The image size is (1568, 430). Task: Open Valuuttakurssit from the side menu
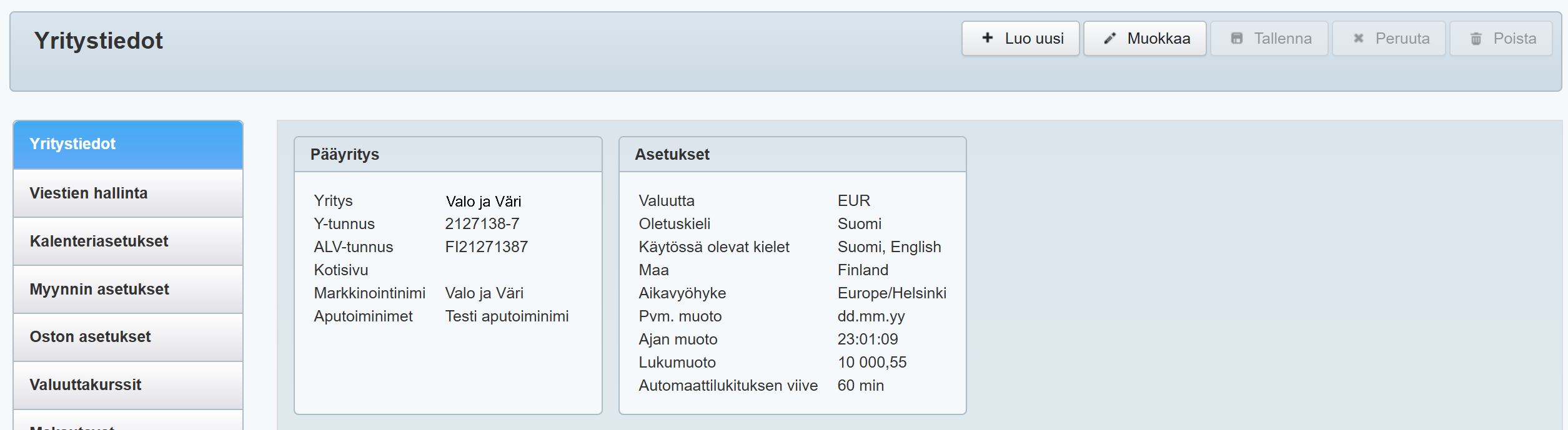pos(127,385)
